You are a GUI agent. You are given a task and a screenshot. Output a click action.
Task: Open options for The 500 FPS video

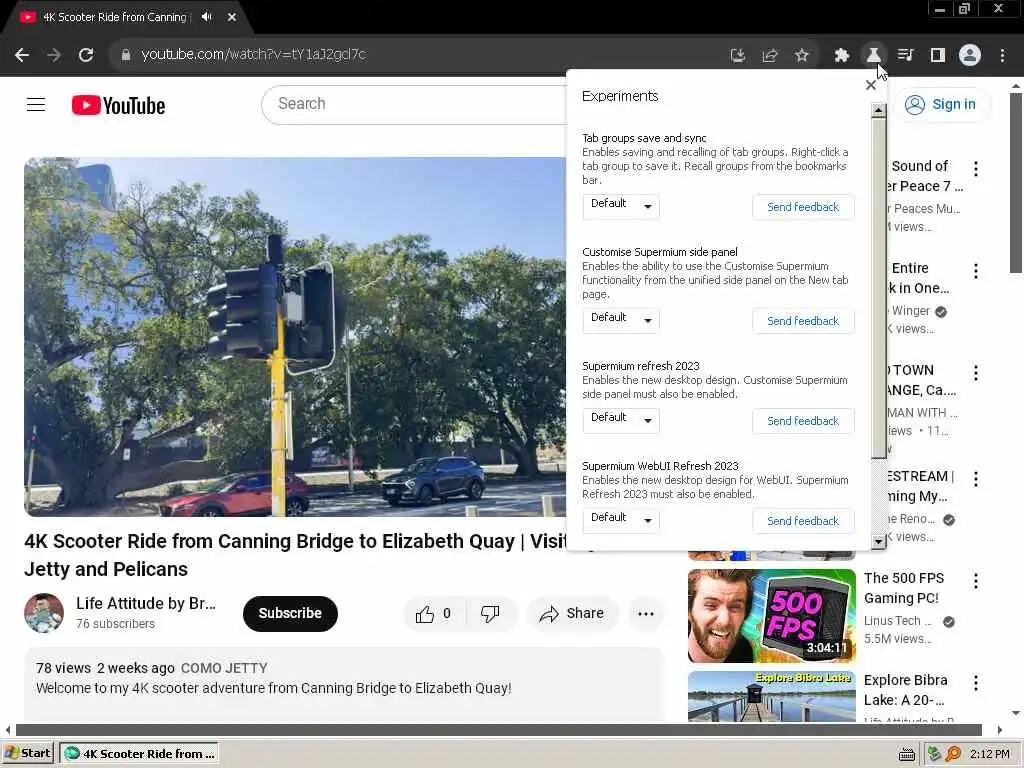coord(976,581)
